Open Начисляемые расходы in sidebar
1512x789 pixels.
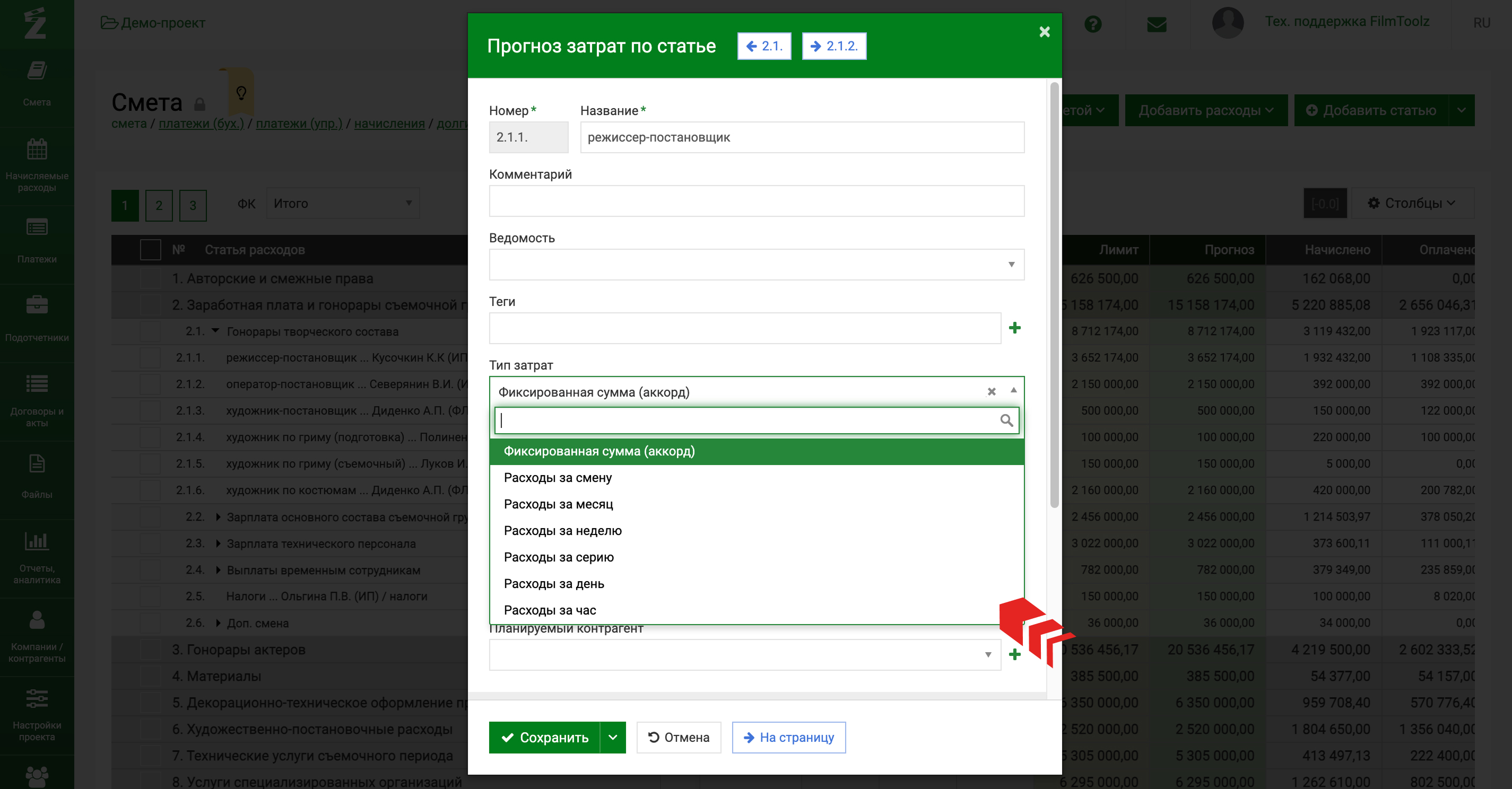(37, 166)
